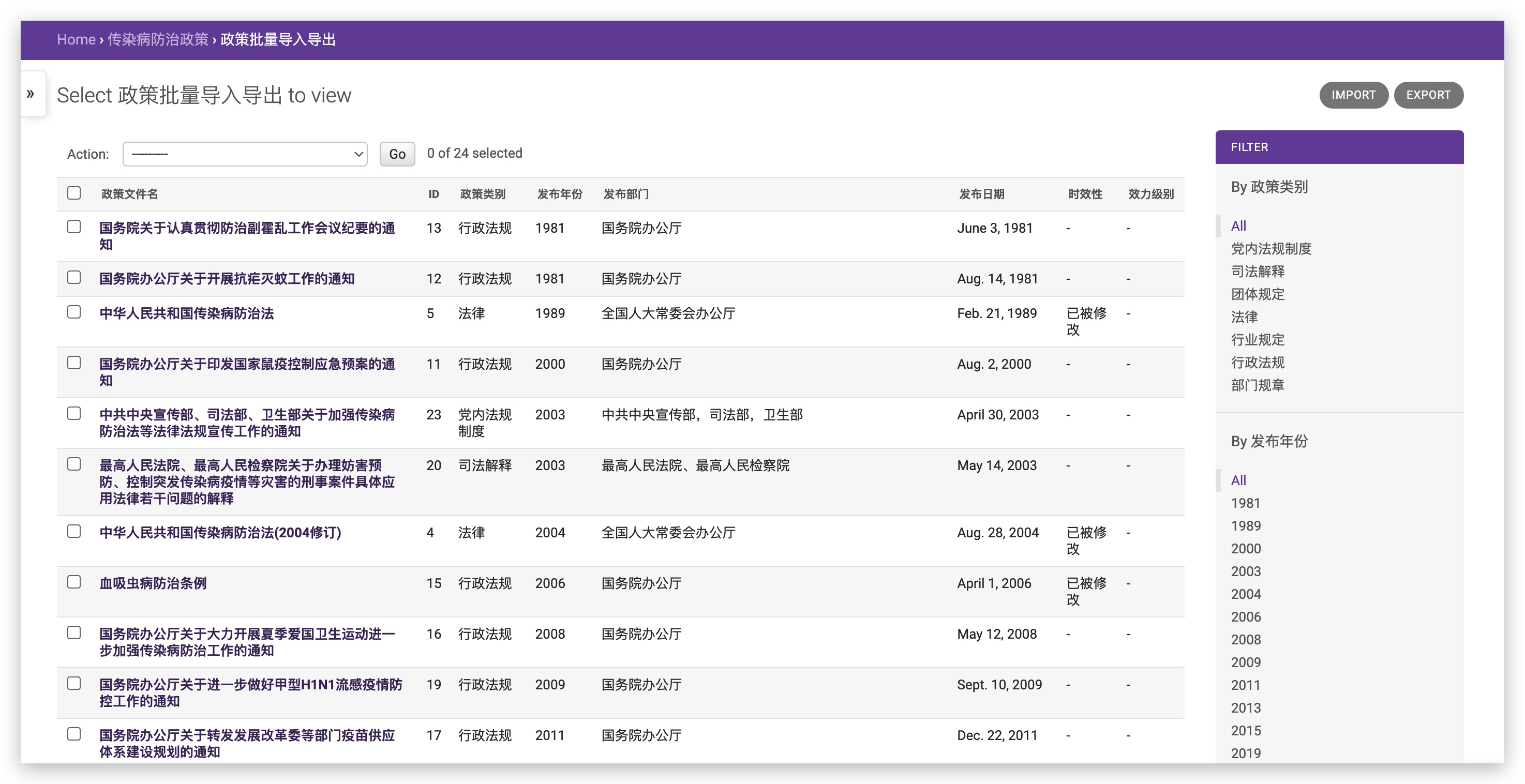Filter by 部门规章 category
This screenshot has width=1525, height=784.
(x=1258, y=385)
